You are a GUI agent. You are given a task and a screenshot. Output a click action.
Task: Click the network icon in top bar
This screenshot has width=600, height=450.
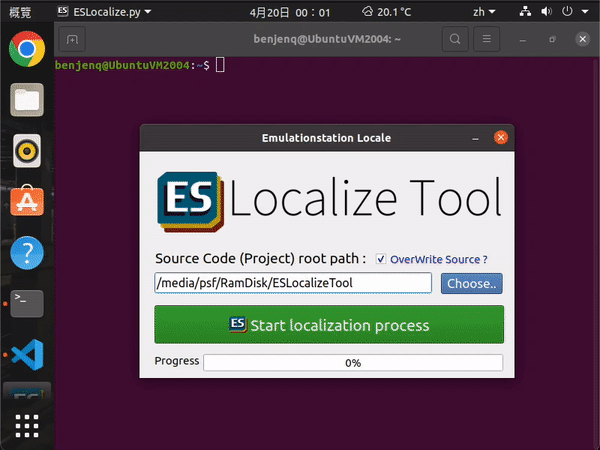coord(525,11)
